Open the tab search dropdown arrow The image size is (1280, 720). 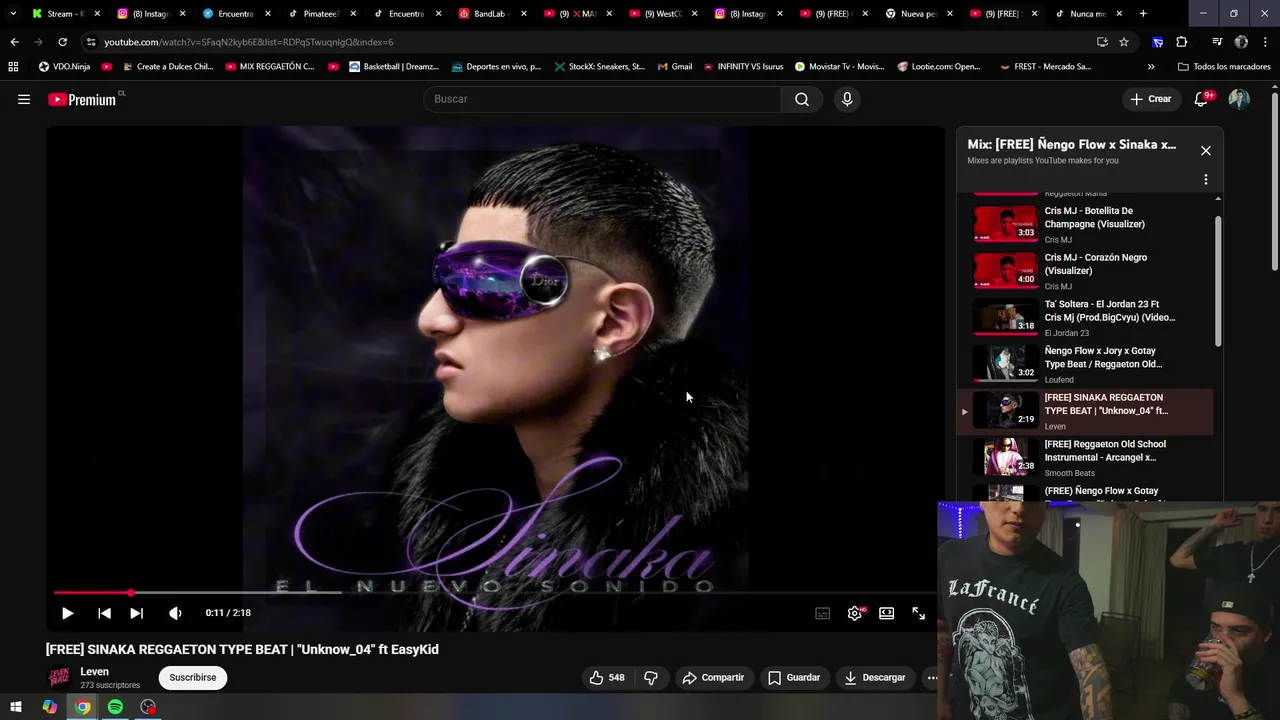point(12,14)
